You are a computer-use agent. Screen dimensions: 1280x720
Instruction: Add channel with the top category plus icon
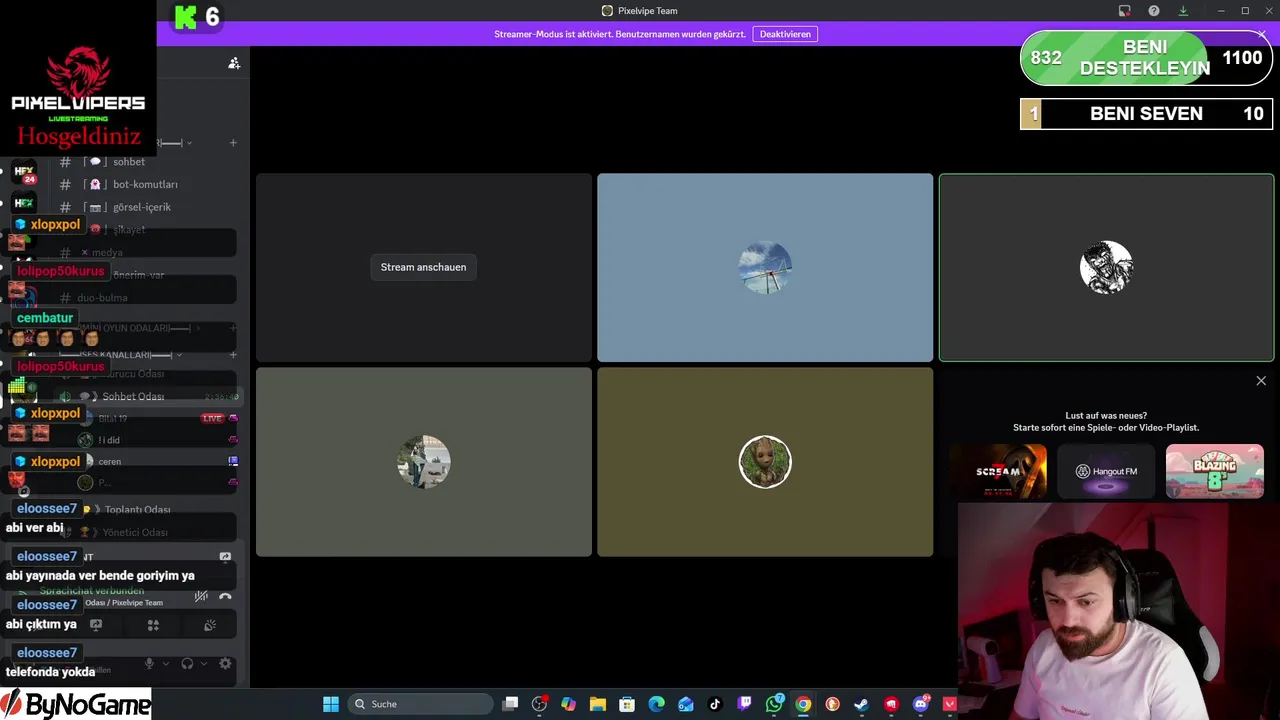click(x=233, y=143)
